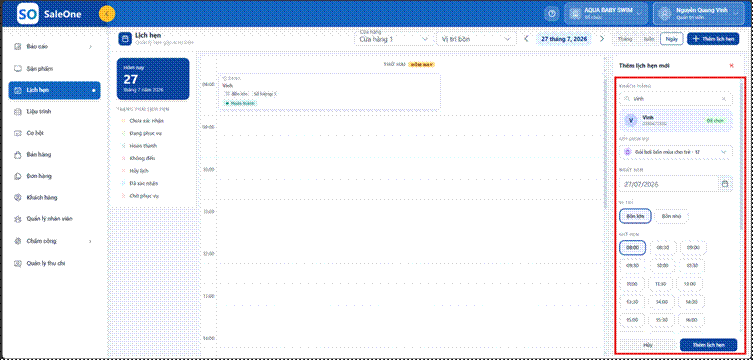Screen dimensions: 753x360
Task: Click the Liệu trình sidebar icon
Action: 18,111
